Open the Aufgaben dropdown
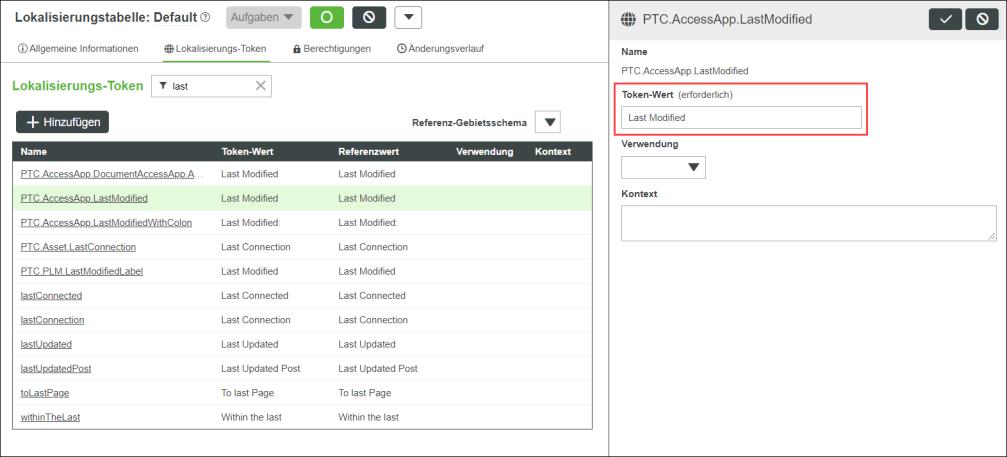This screenshot has width=1007, height=457. pos(263,17)
